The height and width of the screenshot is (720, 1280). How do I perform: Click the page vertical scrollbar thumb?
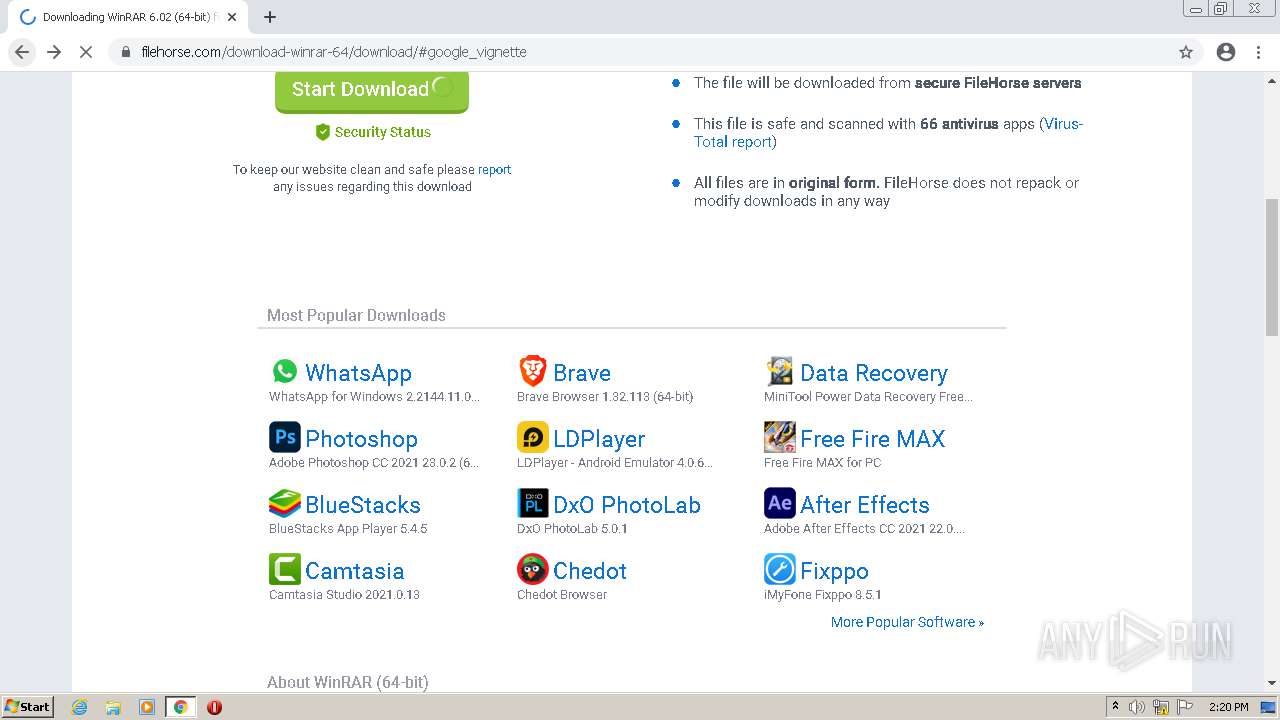pyautogui.click(x=1272, y=267)
